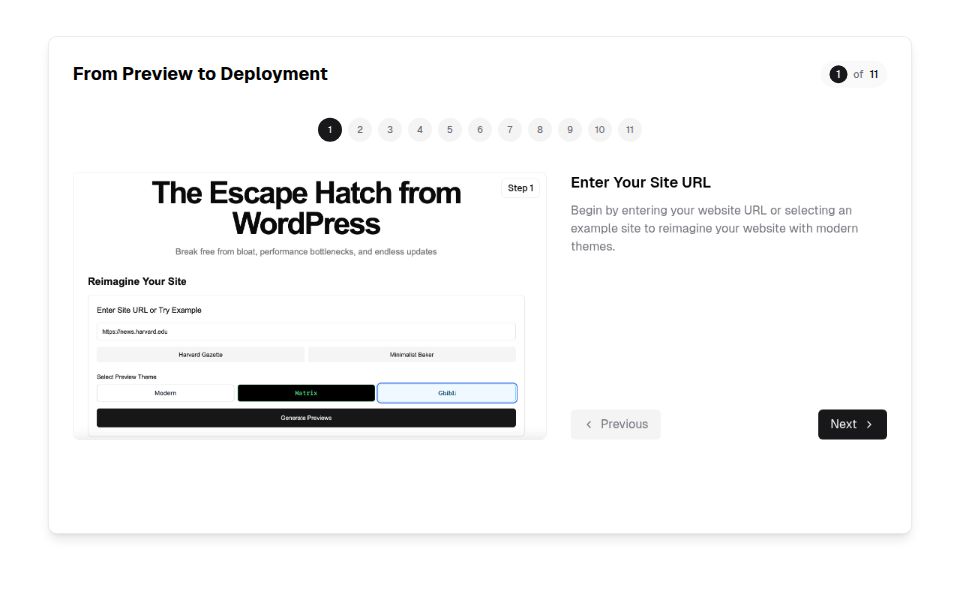960x600 pixels.
Task: Click 'From Preview to Deployment' title
Action: pos(200,74)
